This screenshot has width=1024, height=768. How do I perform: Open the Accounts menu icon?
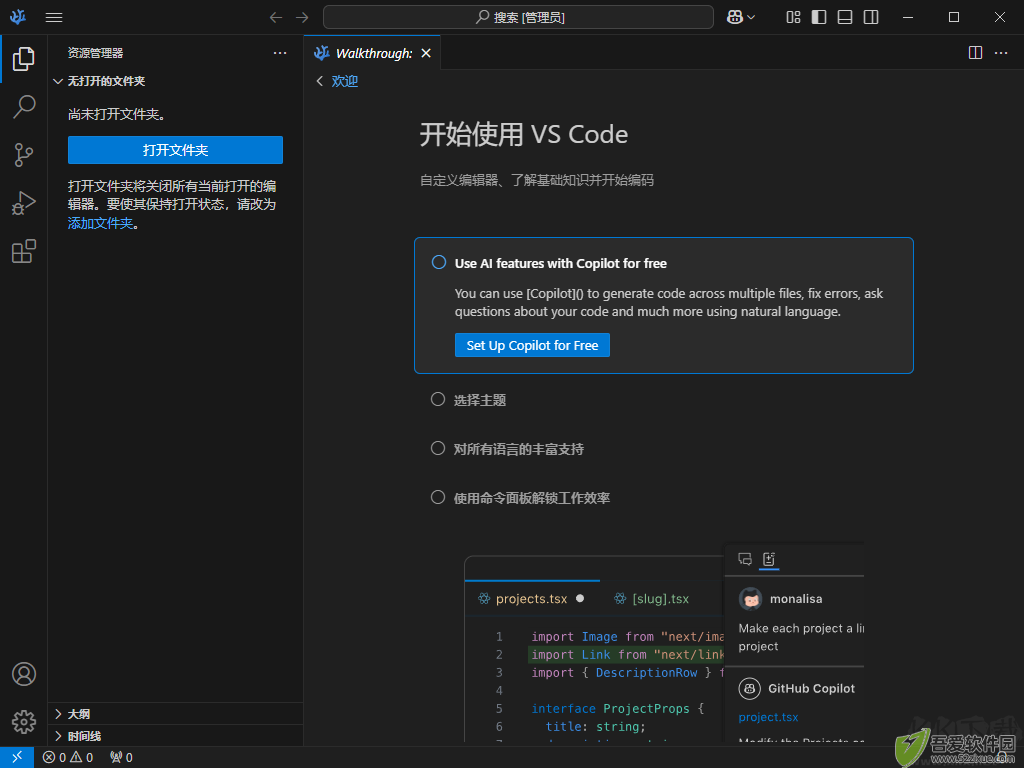pos(24,673)
